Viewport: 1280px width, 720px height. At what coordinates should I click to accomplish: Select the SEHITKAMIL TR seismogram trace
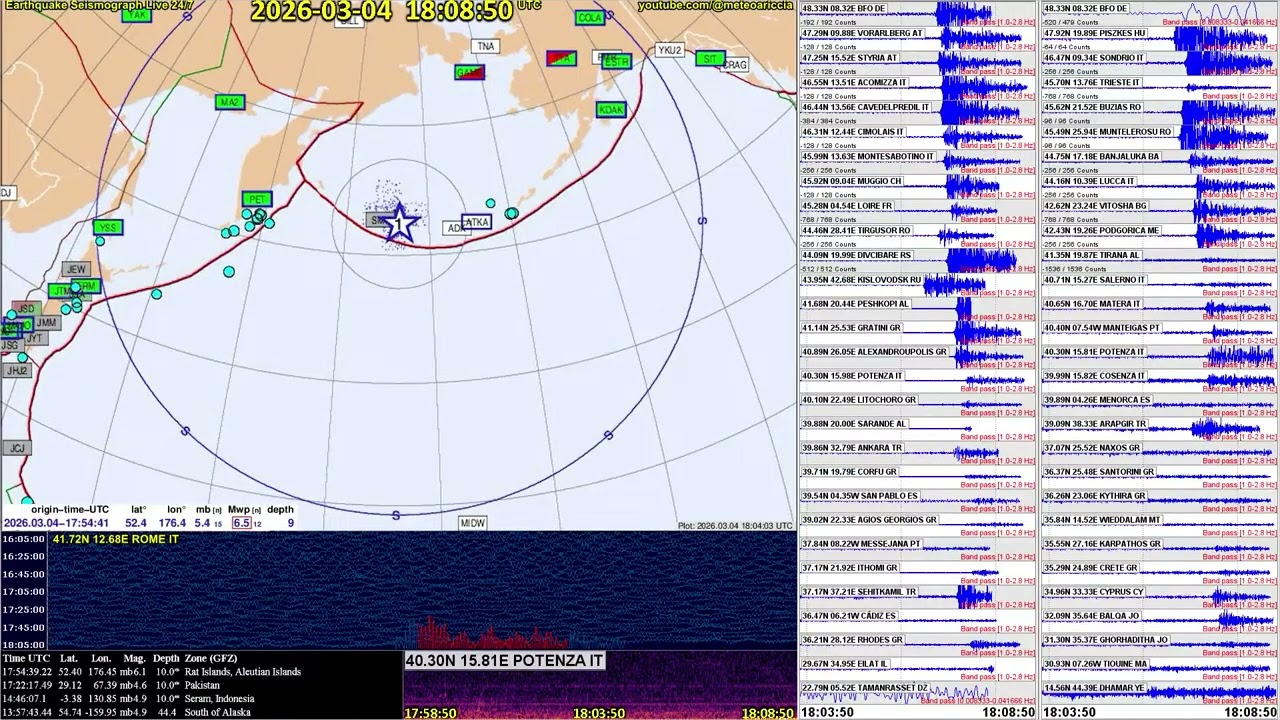coord(918,598)
